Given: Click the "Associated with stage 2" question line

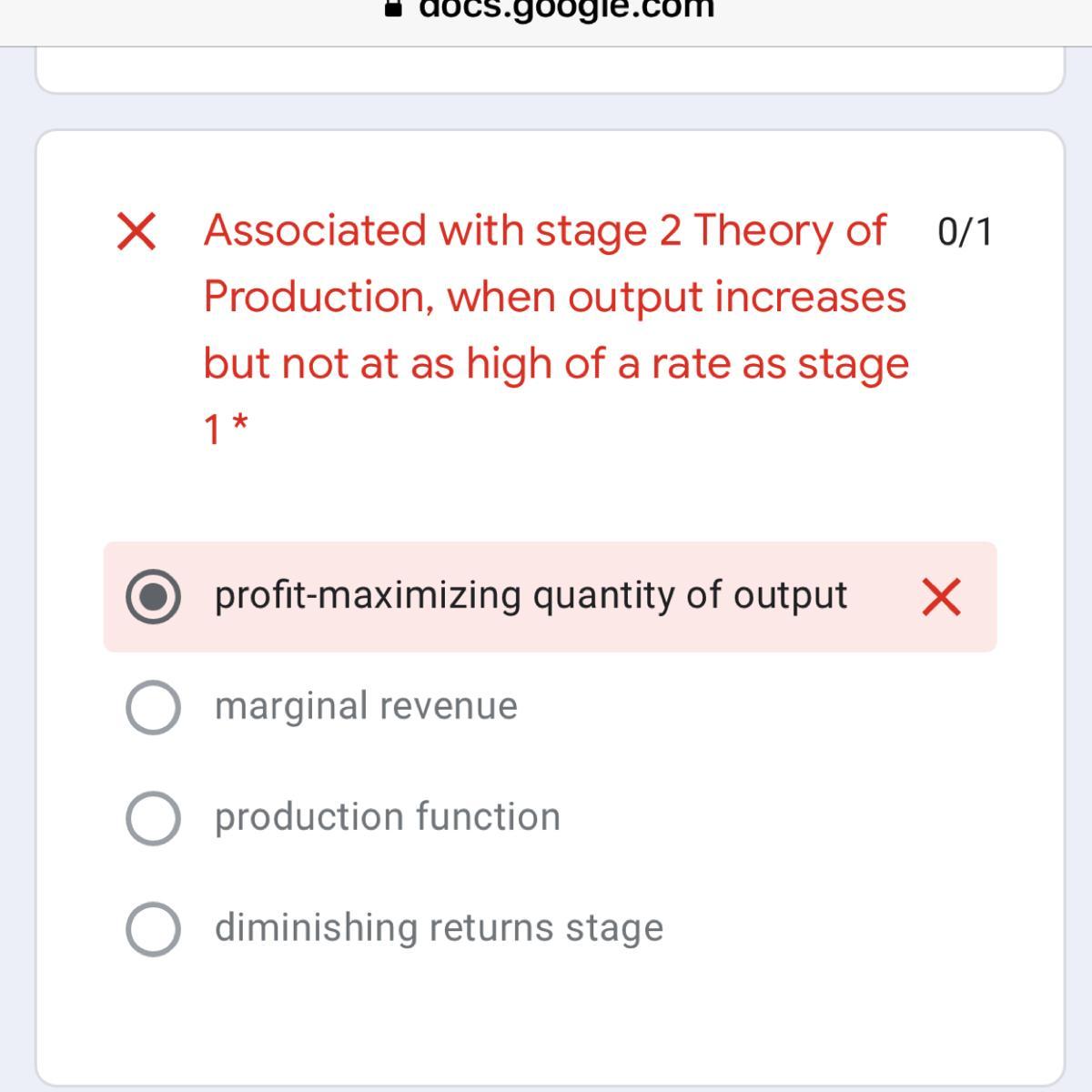Looking at the screenshot, I should click(x=544, y=230).
